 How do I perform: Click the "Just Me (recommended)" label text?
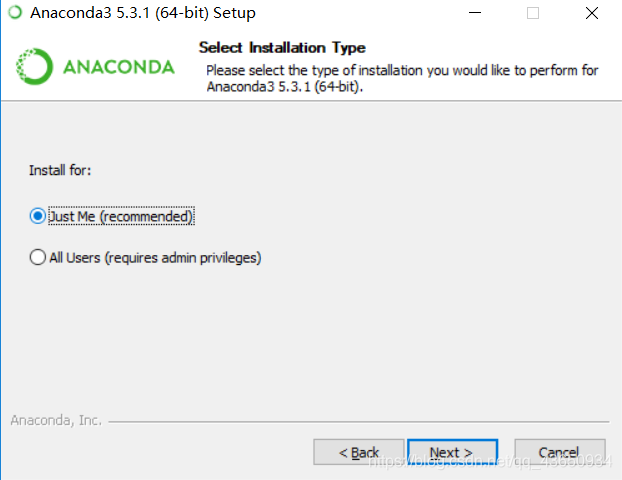[121, 216]
